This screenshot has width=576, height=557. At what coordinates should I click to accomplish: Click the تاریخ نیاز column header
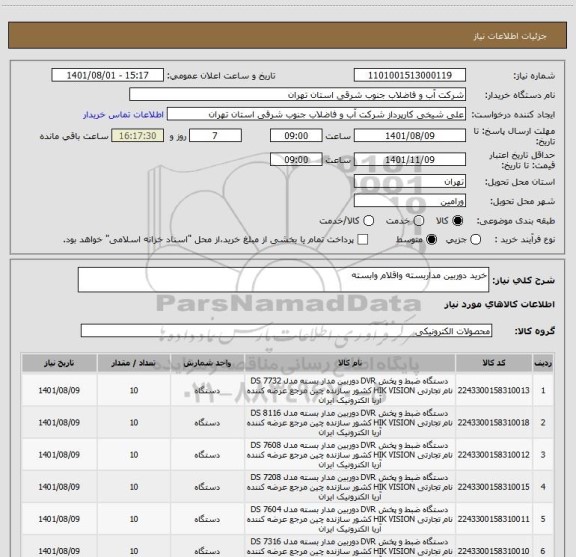pyautogui.click(x=59, y=363)
